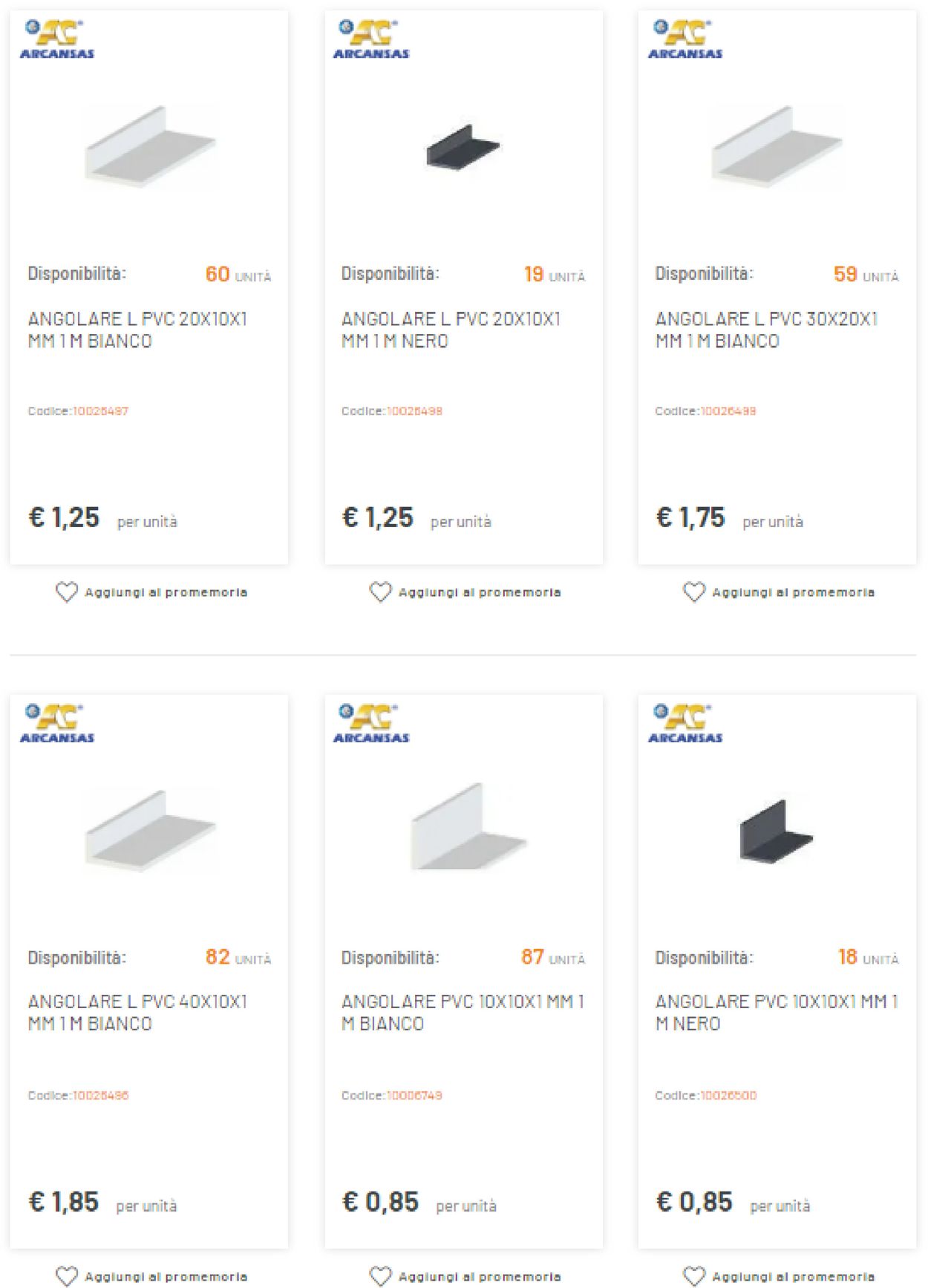Image resolution: width=928 pixels, height=1288 pixels.
Task: Open ANGOLARE L PVC 40X10X1 MM 1 M BIANCO title
Action: tap(137, 1013)
